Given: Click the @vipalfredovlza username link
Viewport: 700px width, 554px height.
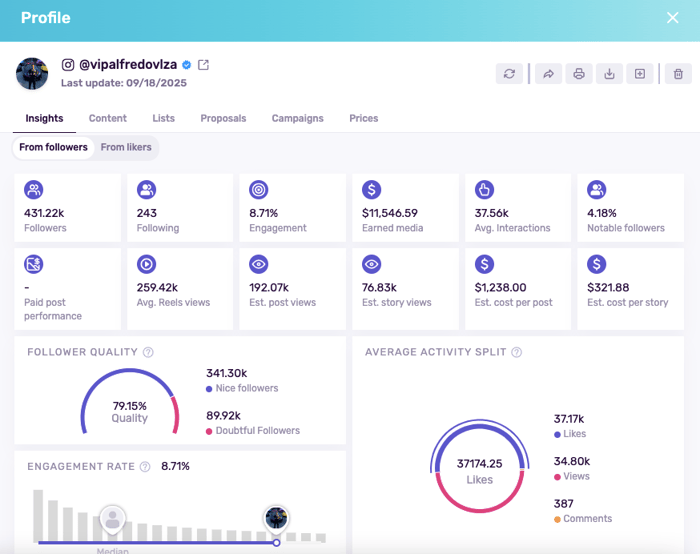Looking at the screenshot, I should tap(127, 65).
